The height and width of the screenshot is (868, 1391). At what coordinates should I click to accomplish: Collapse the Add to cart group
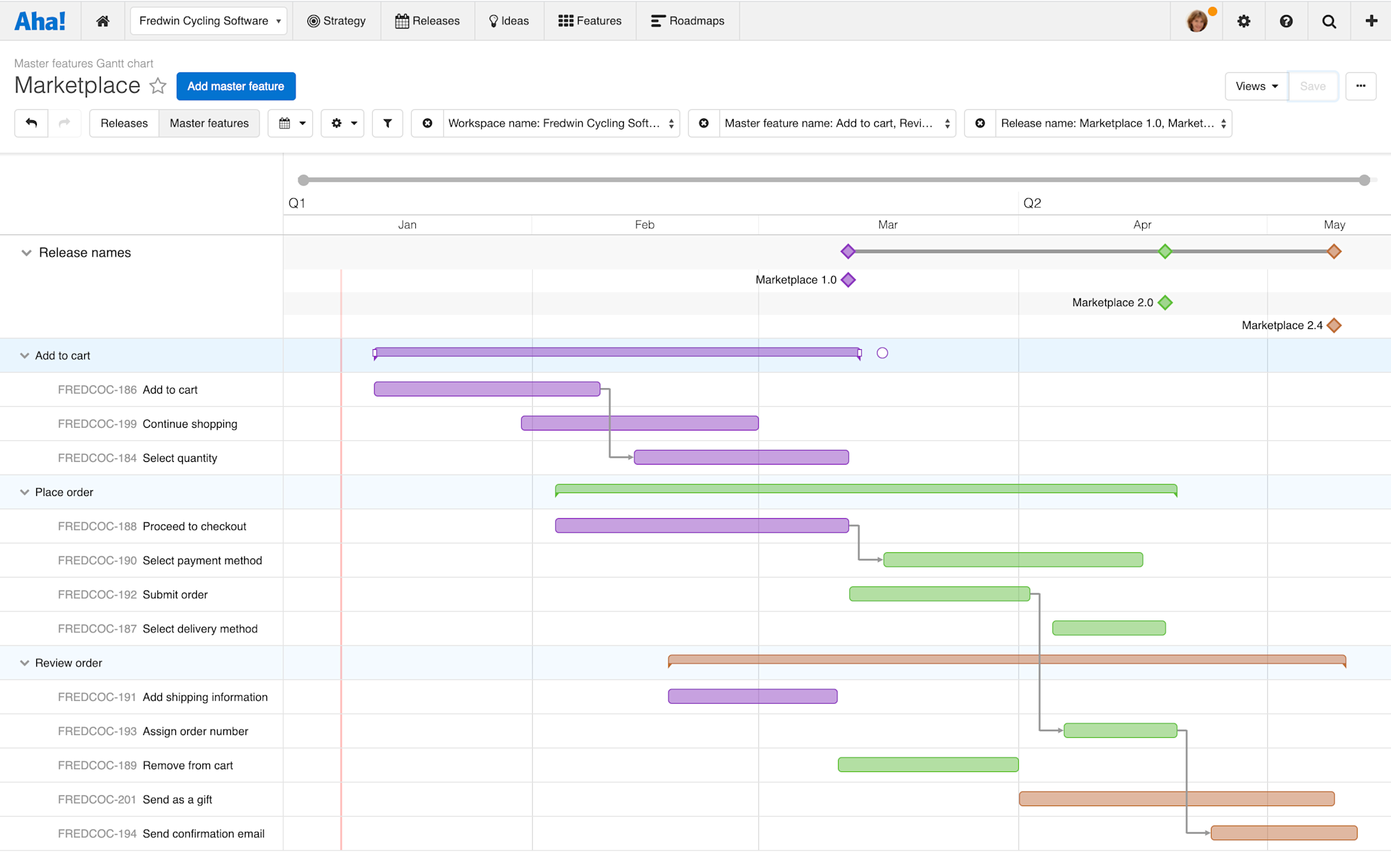[x=25, y=355]
